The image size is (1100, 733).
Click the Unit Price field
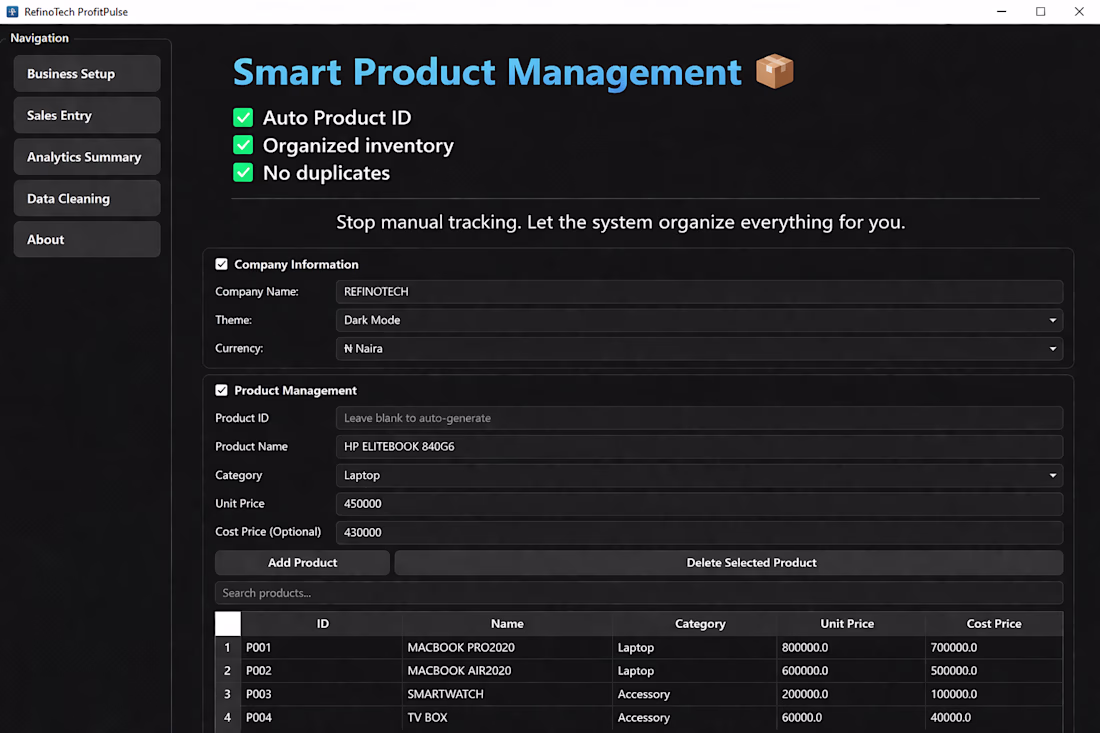[699, 504]
